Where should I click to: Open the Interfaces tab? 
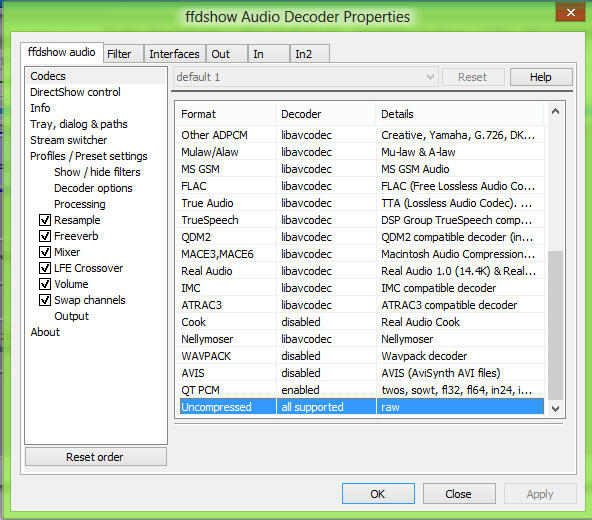point(174,54)
